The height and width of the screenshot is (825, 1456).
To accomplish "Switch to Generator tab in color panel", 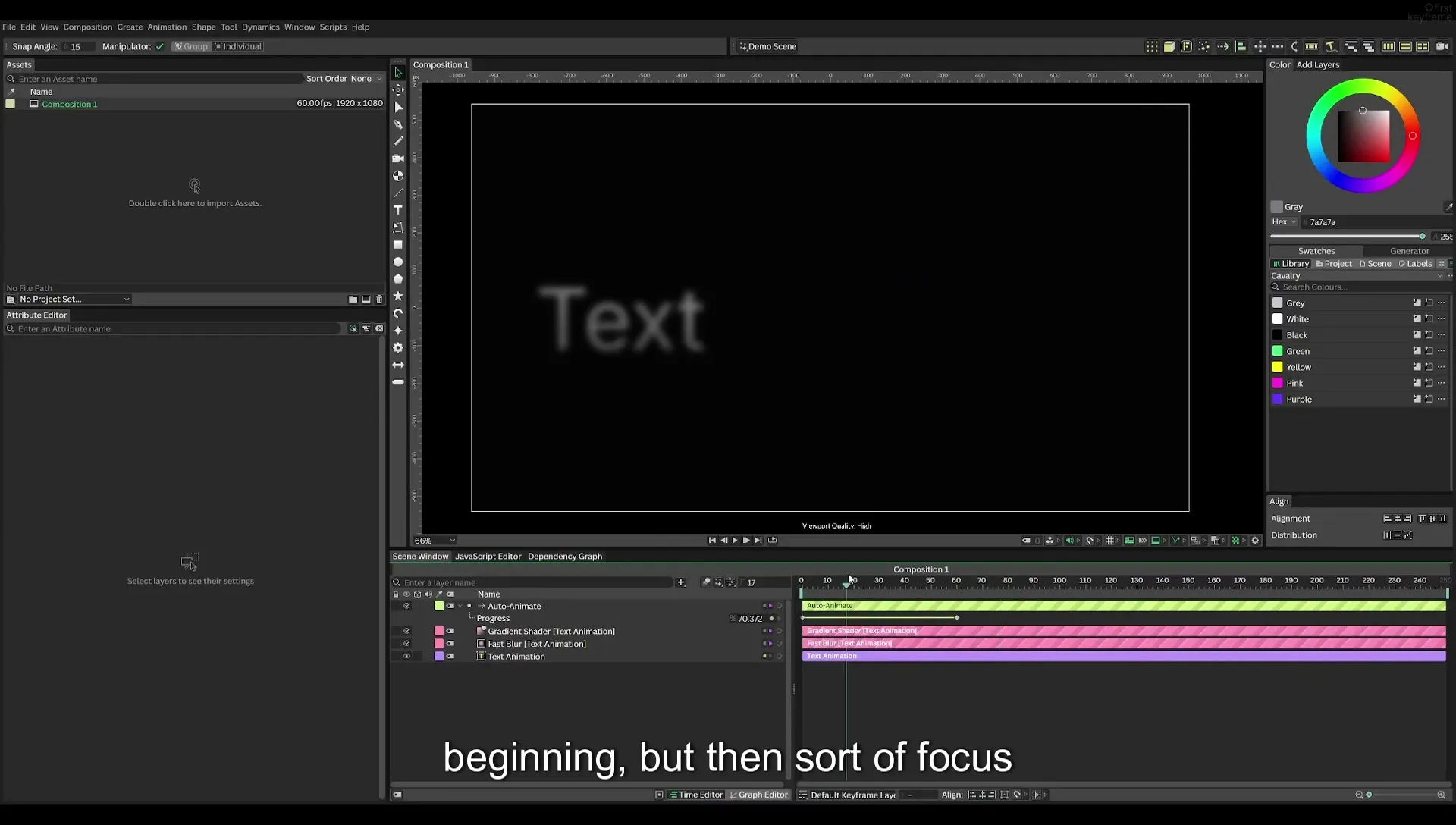I will [1409, 251].
